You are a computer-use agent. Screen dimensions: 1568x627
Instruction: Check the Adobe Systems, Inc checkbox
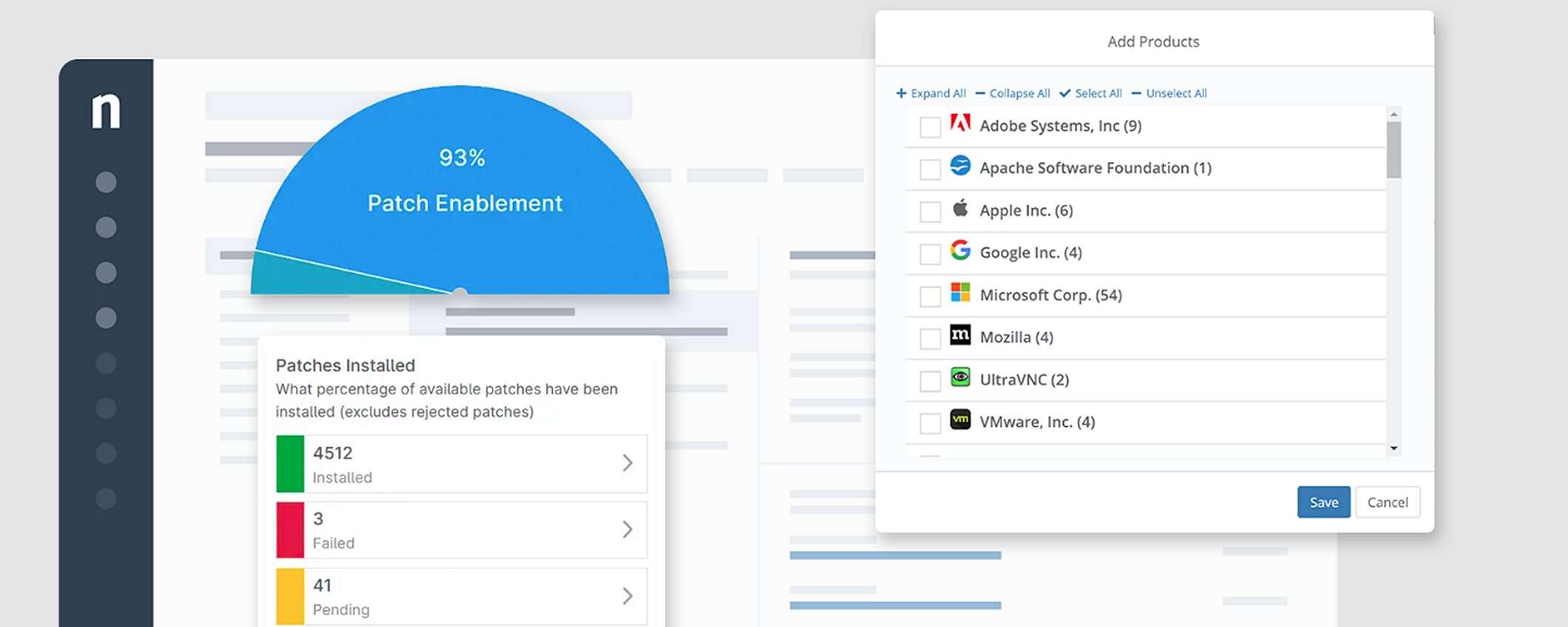(930, 127)
